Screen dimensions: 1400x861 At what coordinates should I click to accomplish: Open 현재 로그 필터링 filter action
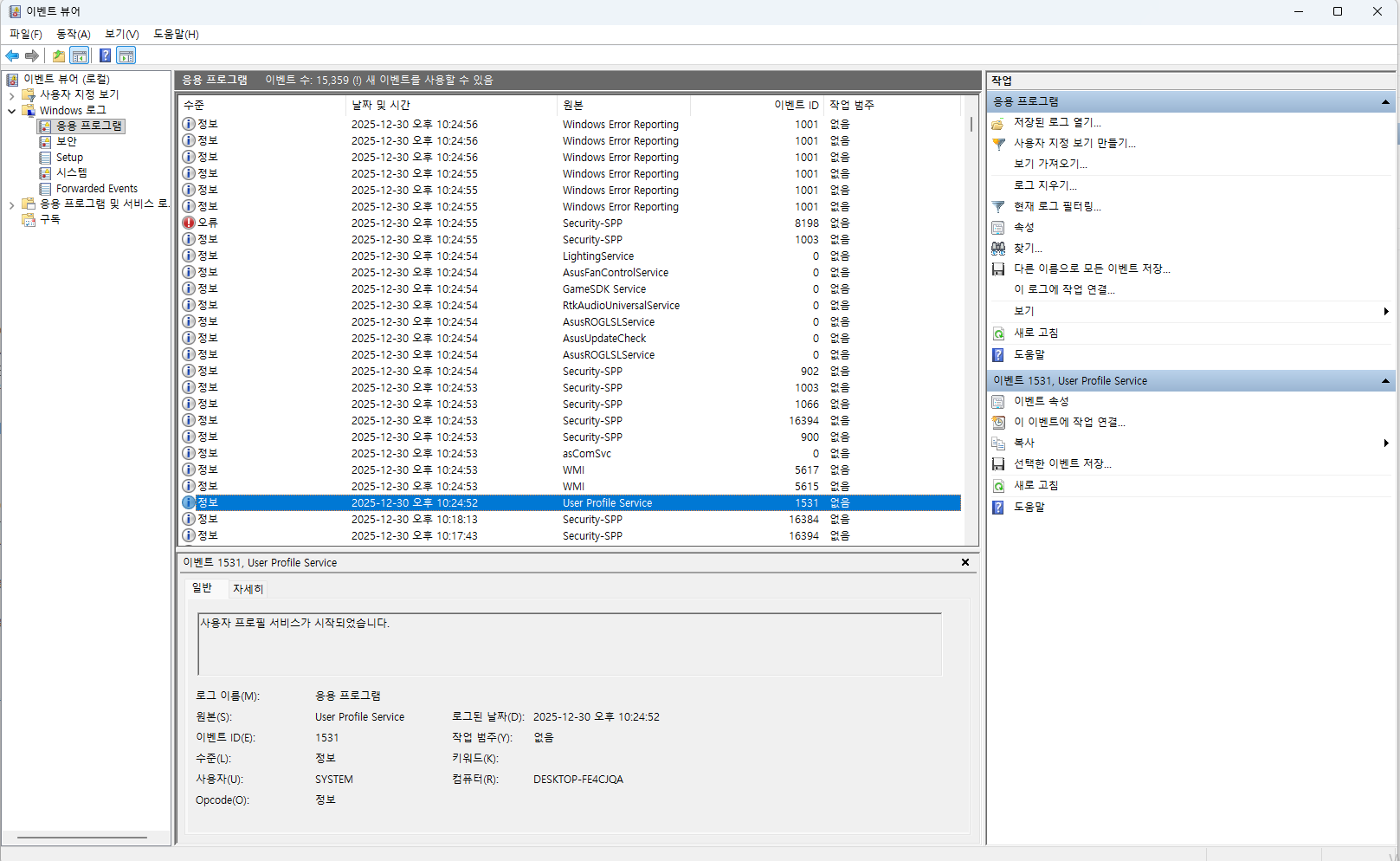pyautogui.click(x=1057, y=206)
